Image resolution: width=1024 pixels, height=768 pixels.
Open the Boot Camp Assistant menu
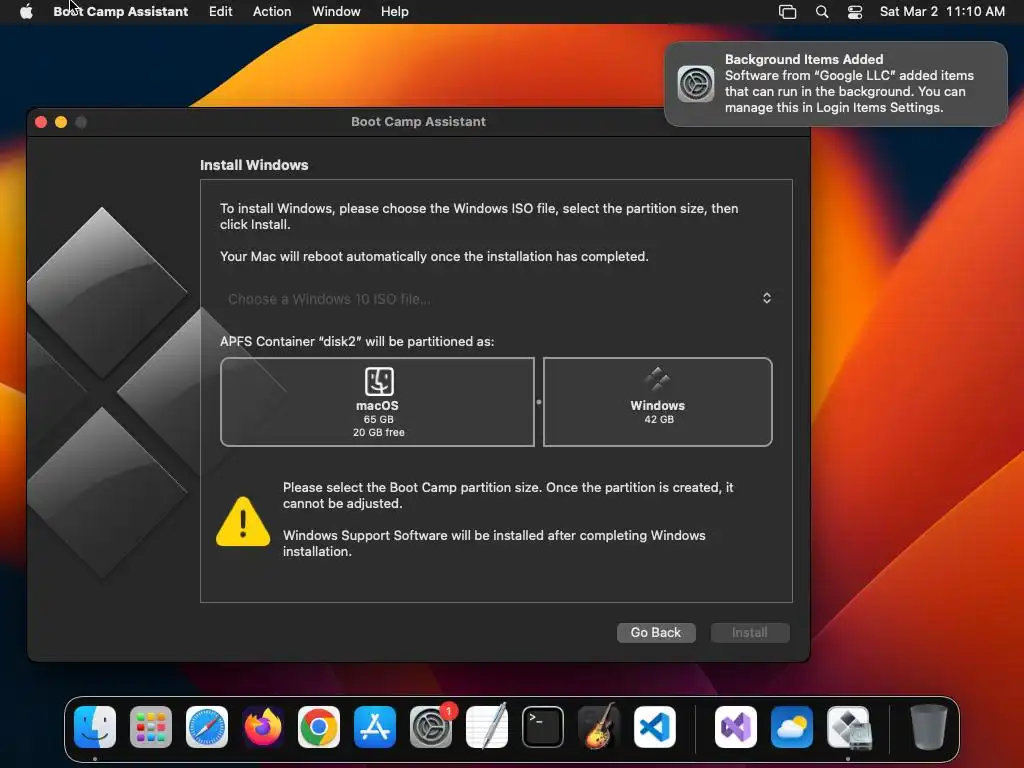(x=120, y=11)
